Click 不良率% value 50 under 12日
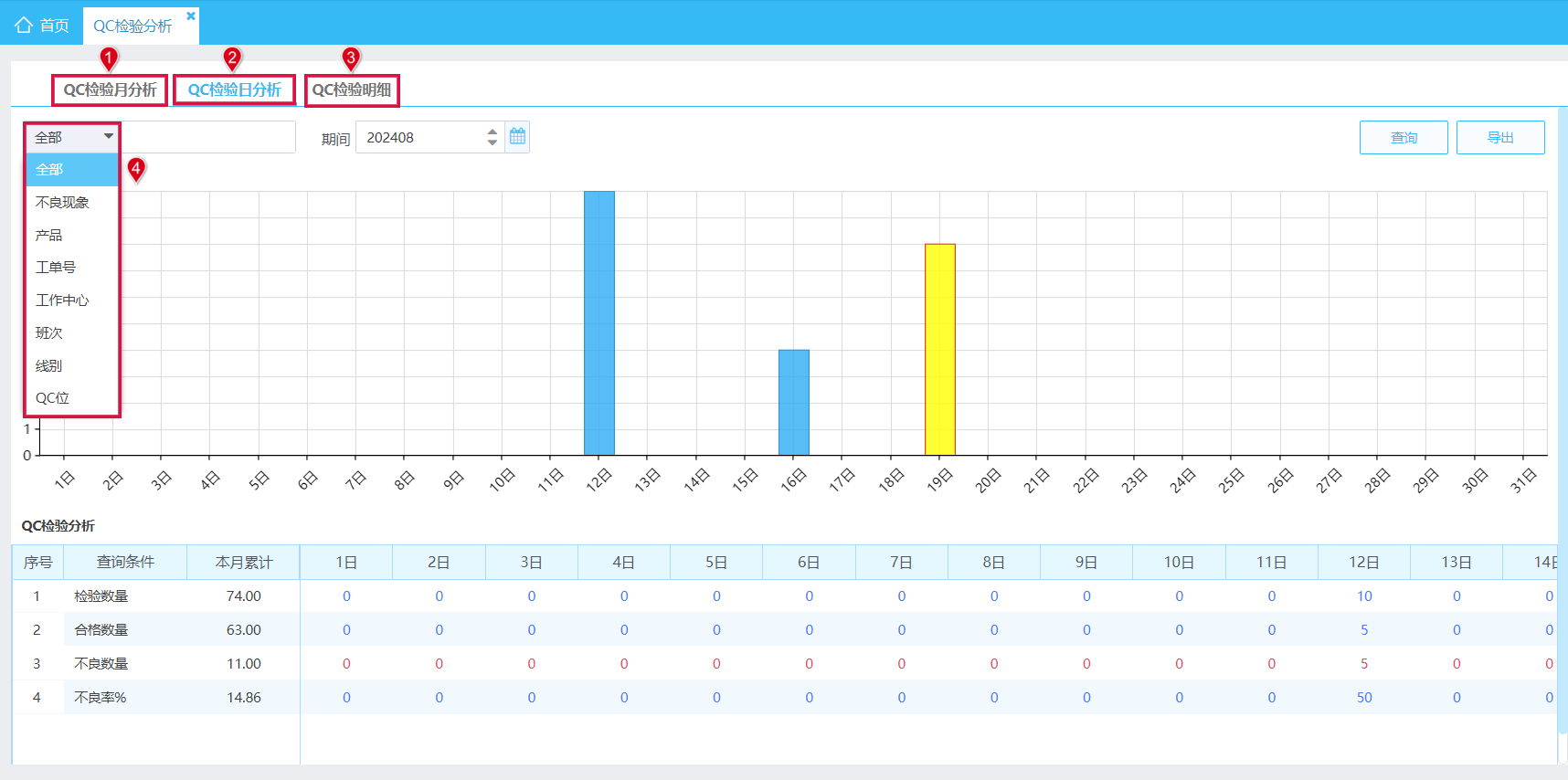The width and height of the screenshot is (1568, 780). [1364, 698]
